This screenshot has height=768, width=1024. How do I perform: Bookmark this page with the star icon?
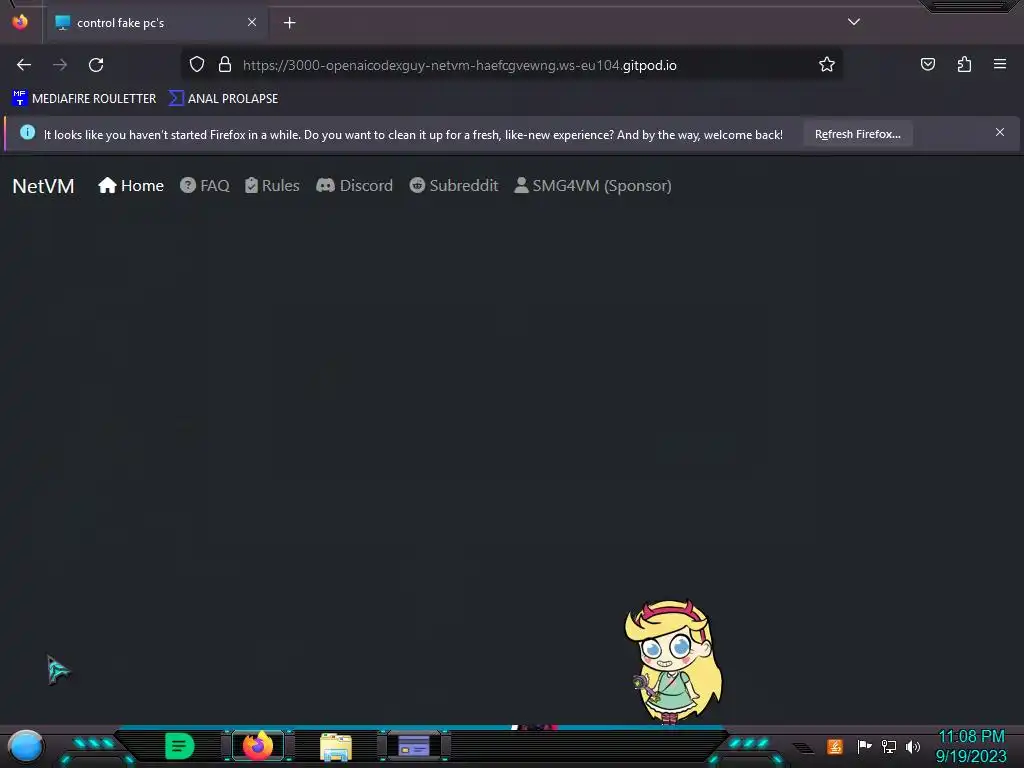click(827, 64)
